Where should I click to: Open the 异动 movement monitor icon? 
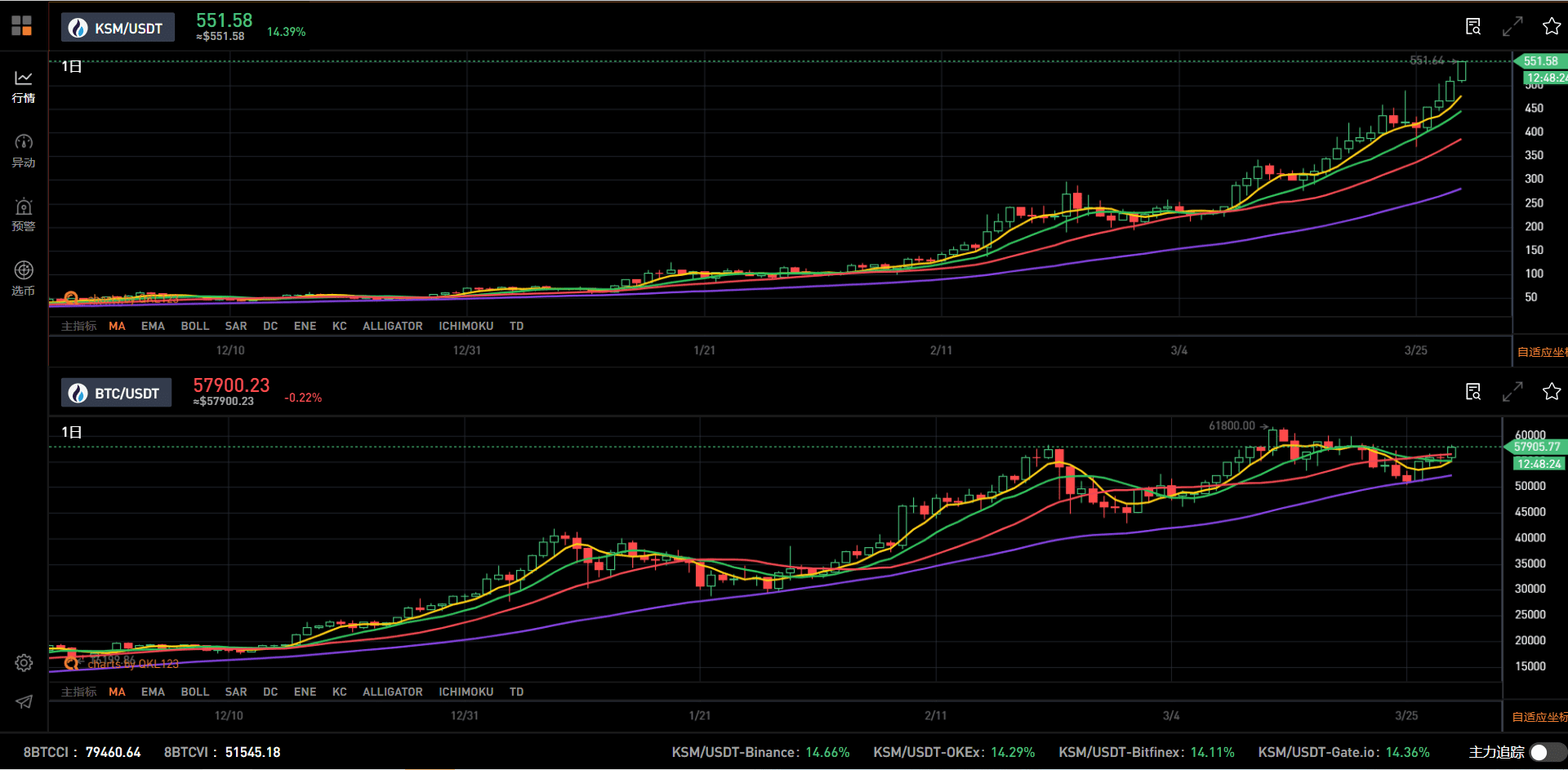pos(24,151)
